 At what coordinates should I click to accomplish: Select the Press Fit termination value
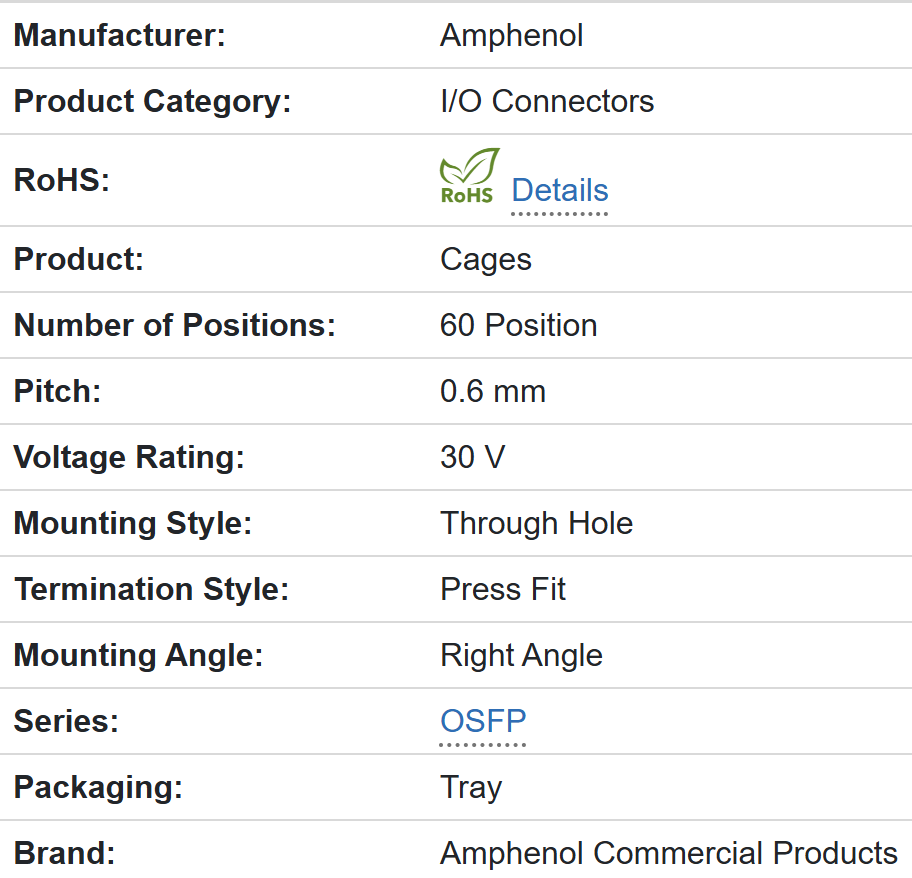point(503,589)
